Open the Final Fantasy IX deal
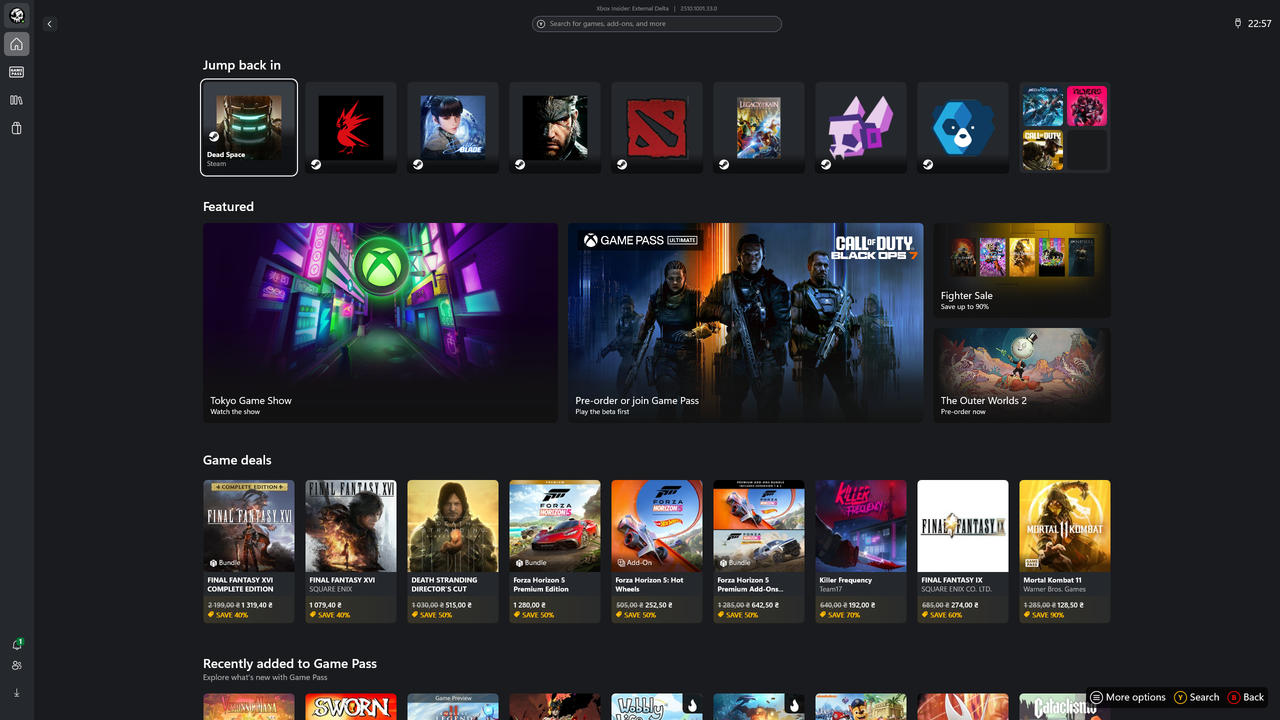The image size is (1280, 720). coord(963,551)
